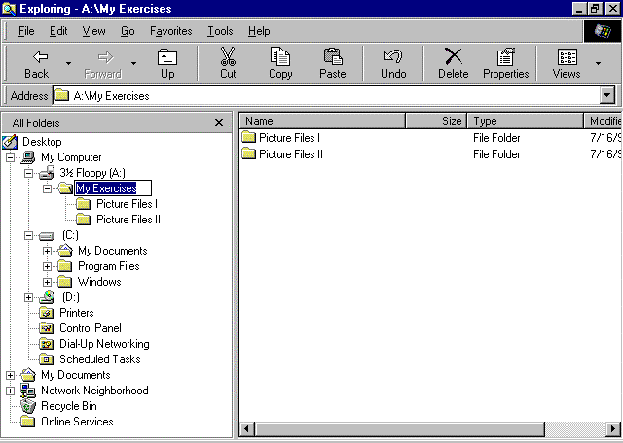Expand the Address bar dropdown list
Image resolution: width=623 pixels, height=443 pixels.
click(x=606, y=96)
